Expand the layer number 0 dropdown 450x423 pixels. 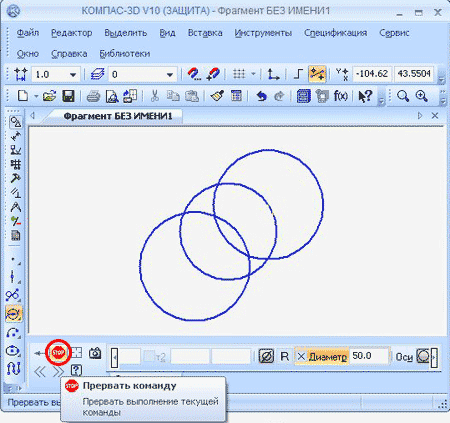170,75
